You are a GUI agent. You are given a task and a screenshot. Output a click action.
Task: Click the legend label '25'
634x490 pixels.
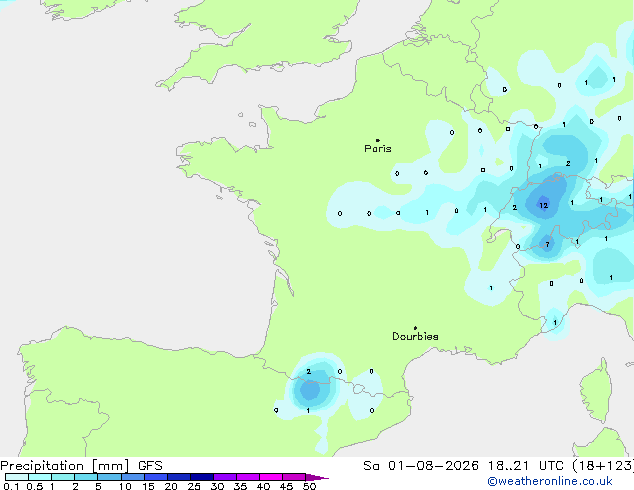click(194, 486)
